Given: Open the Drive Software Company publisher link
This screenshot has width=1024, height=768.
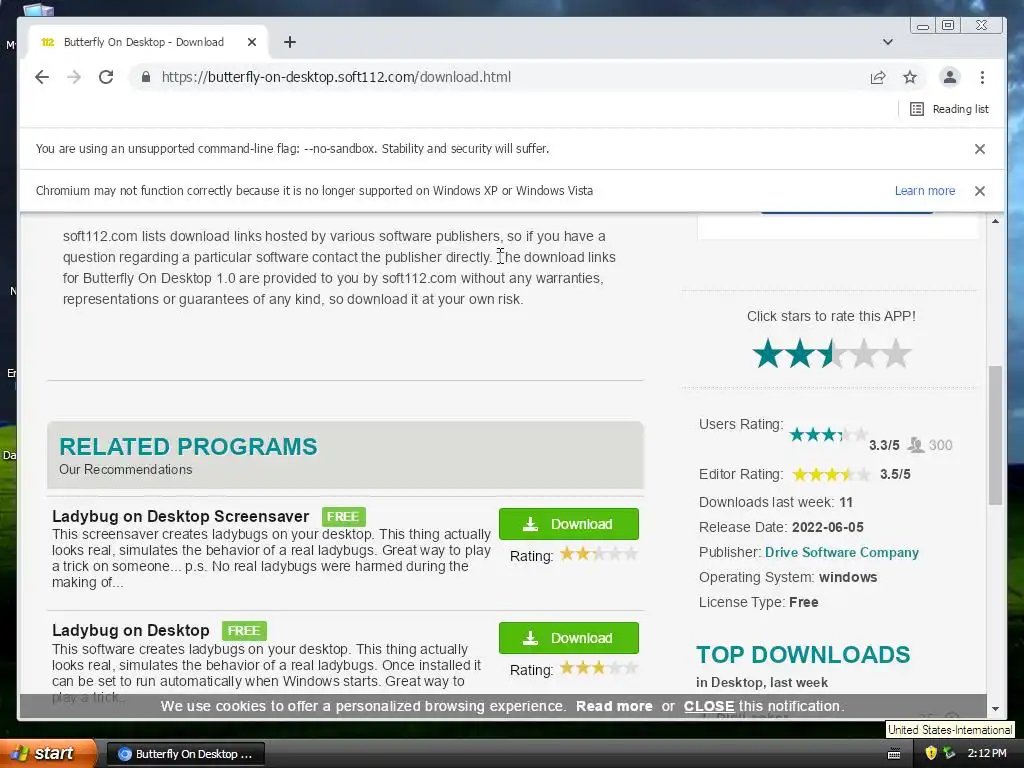Looking at the screenshot, I should [x=842, y=552].
